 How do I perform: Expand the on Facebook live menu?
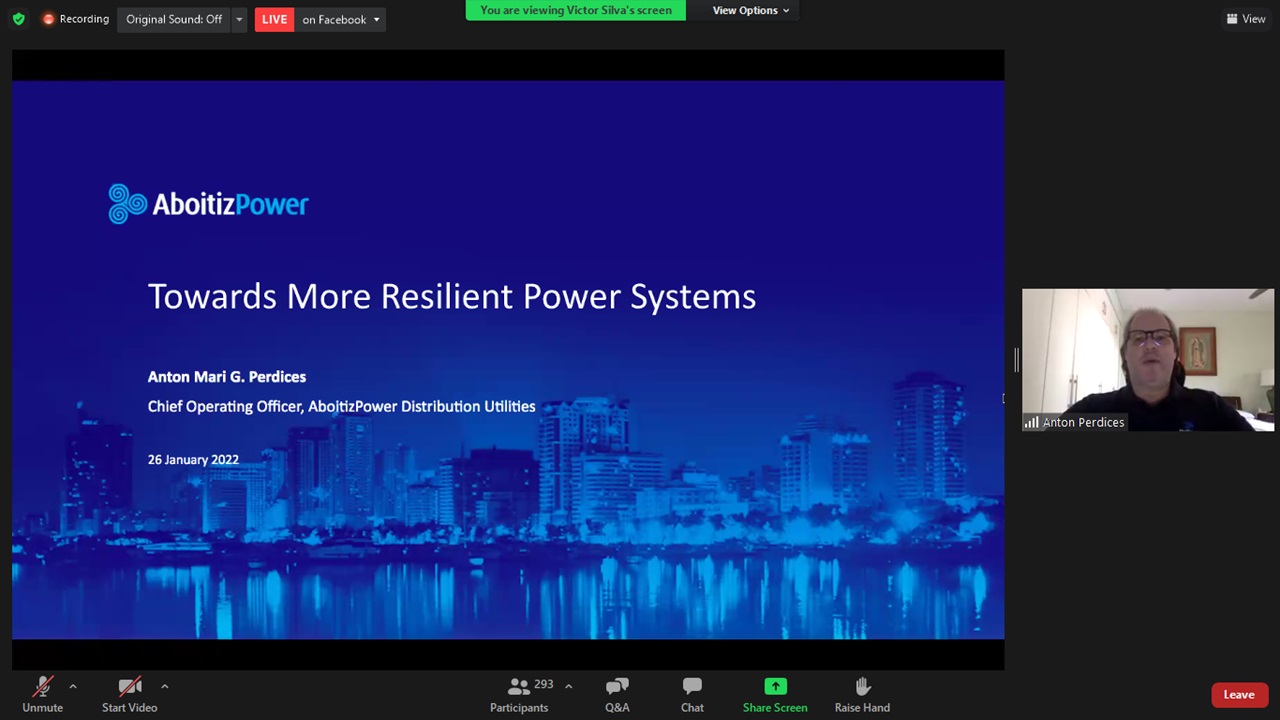coord(341,19)
